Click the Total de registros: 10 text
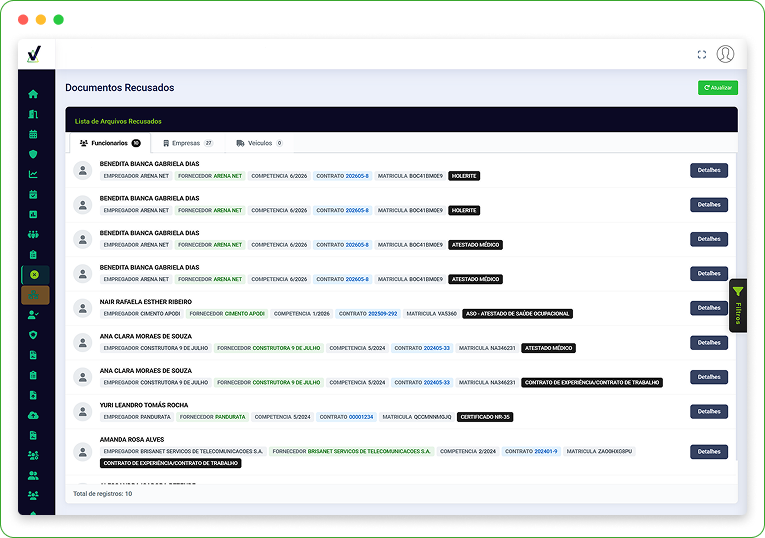 click(102, 494)
